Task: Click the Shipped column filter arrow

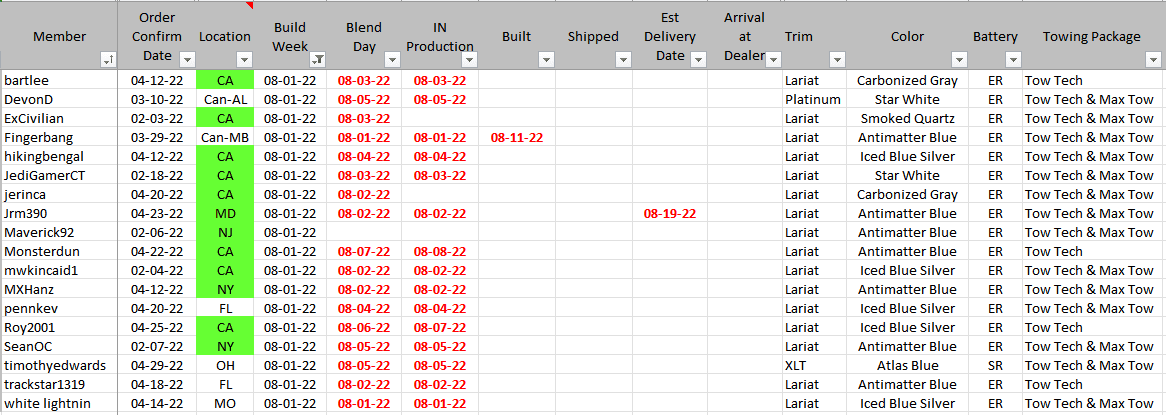Action: [x=622, y=60]
